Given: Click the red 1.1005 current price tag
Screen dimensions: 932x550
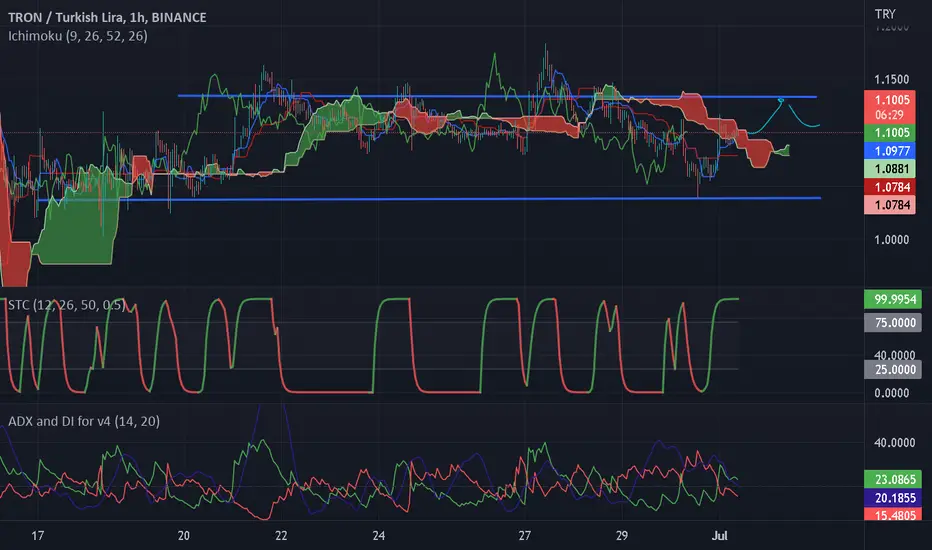Looking at the screenshot, I should coord(890,106).
